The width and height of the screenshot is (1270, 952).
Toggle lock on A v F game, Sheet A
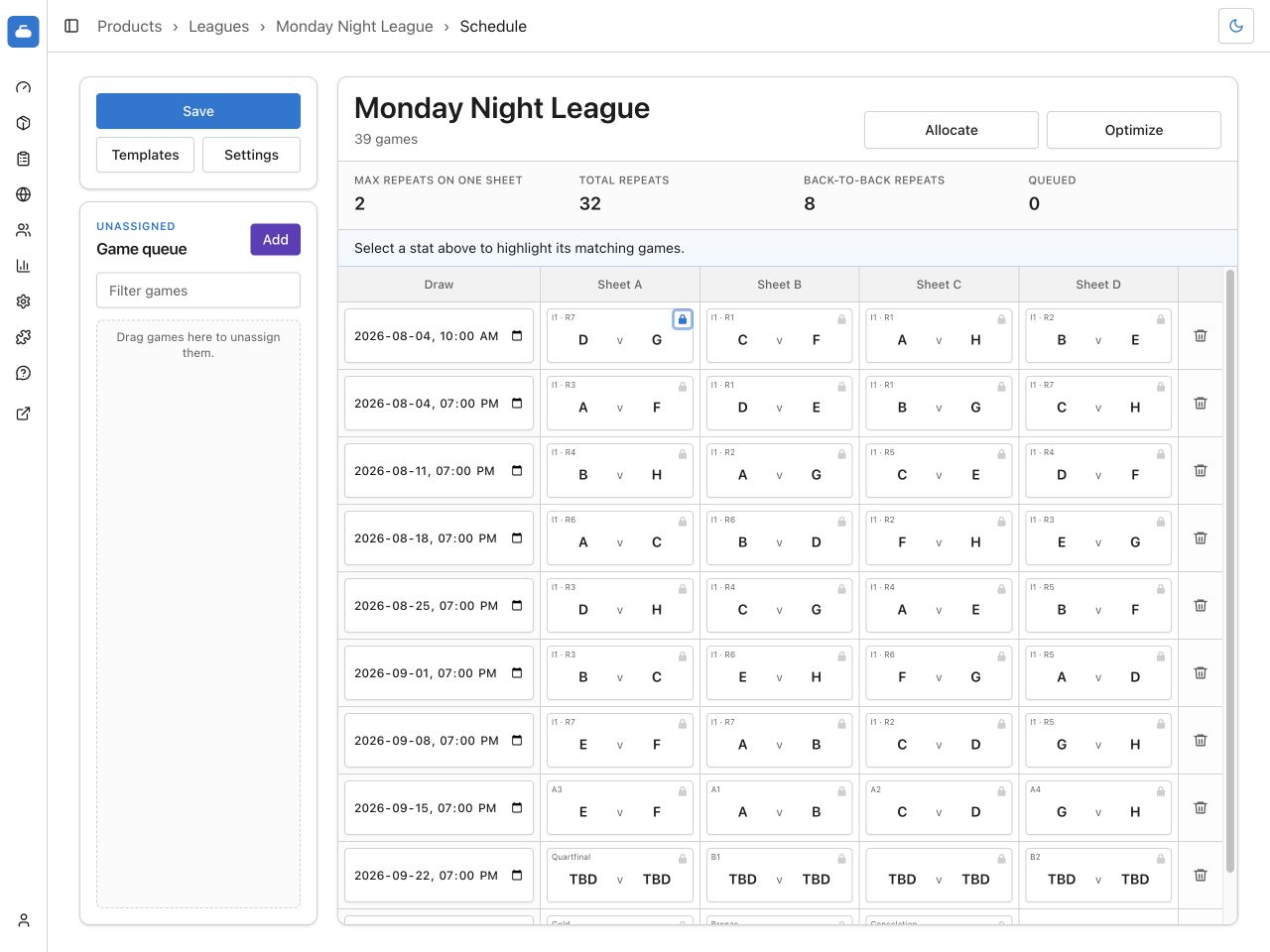(683, 387)
